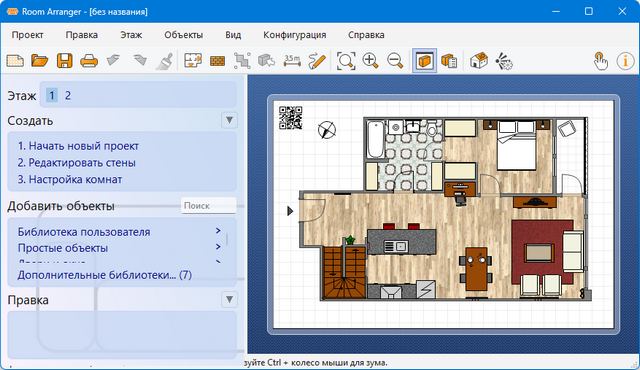Select the coffee table on rug

(x=539, y=253)
